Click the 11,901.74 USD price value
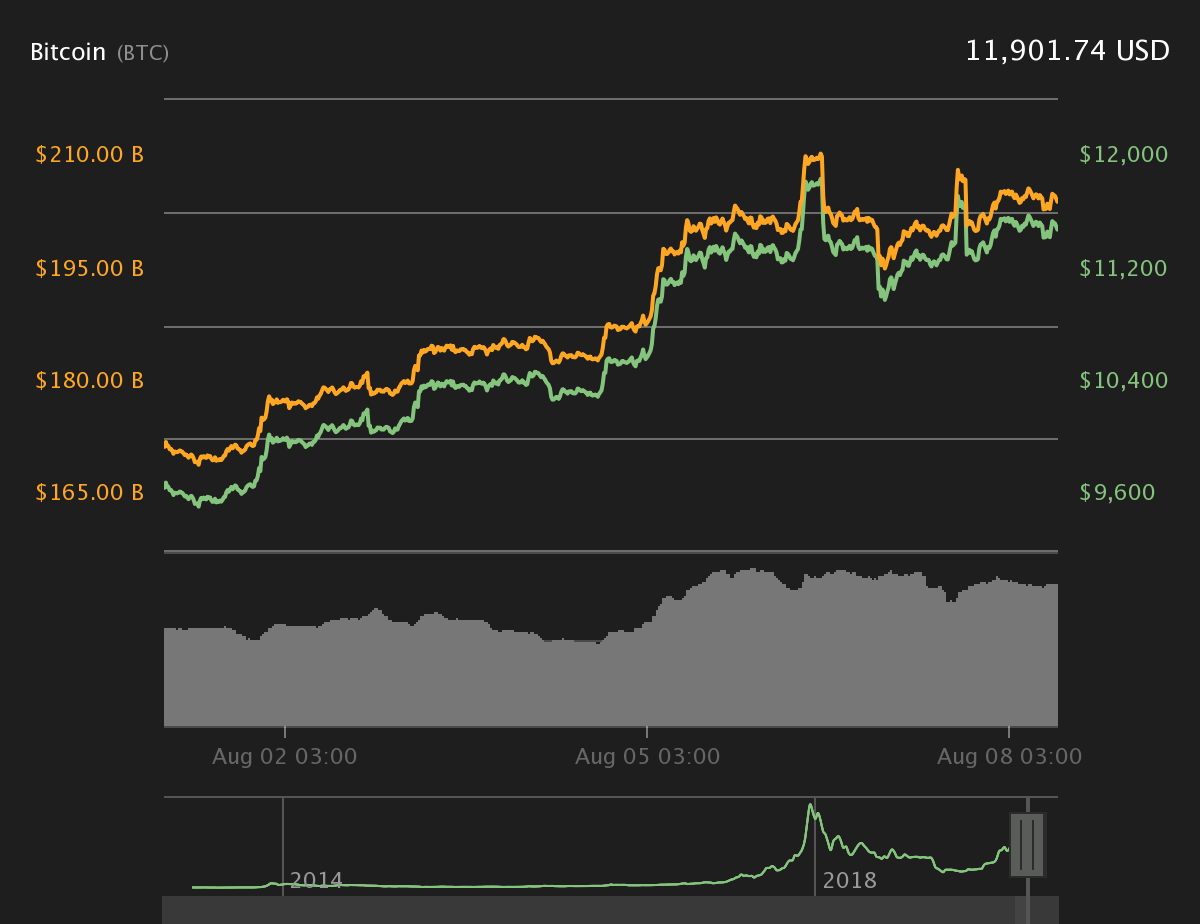1200x924 pixels. pyautogui.click(x=1067, y=51)
